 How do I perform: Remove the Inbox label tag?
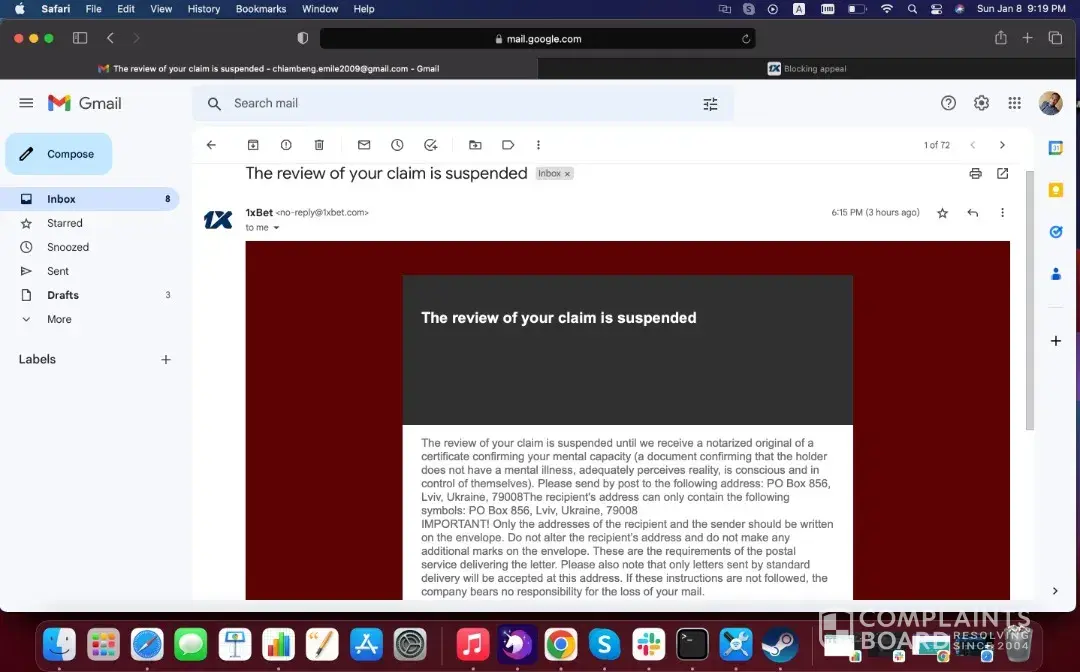click(567, 174)
